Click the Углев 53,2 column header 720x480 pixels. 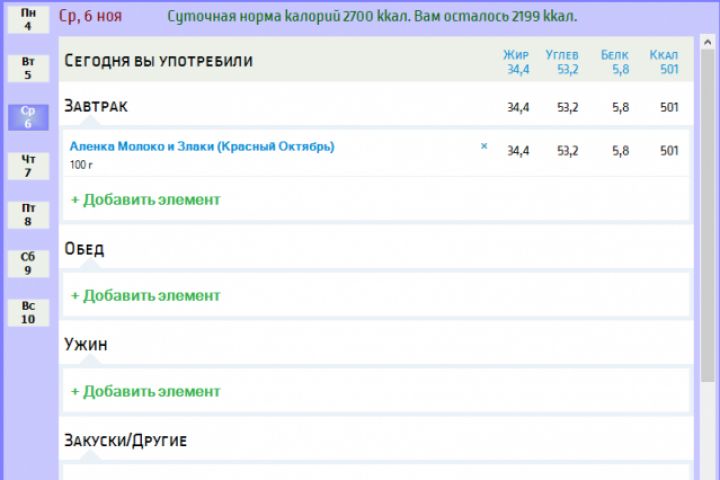click(562, 62)
